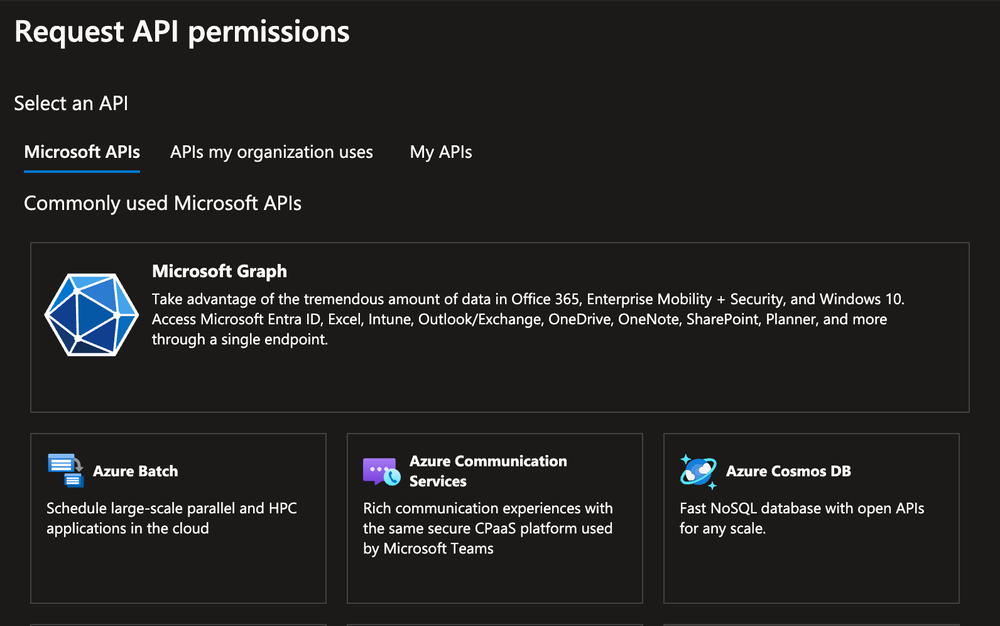Pick the Azure Communication Services card
Screen dimensions: 1000x626
coord(494,518)
